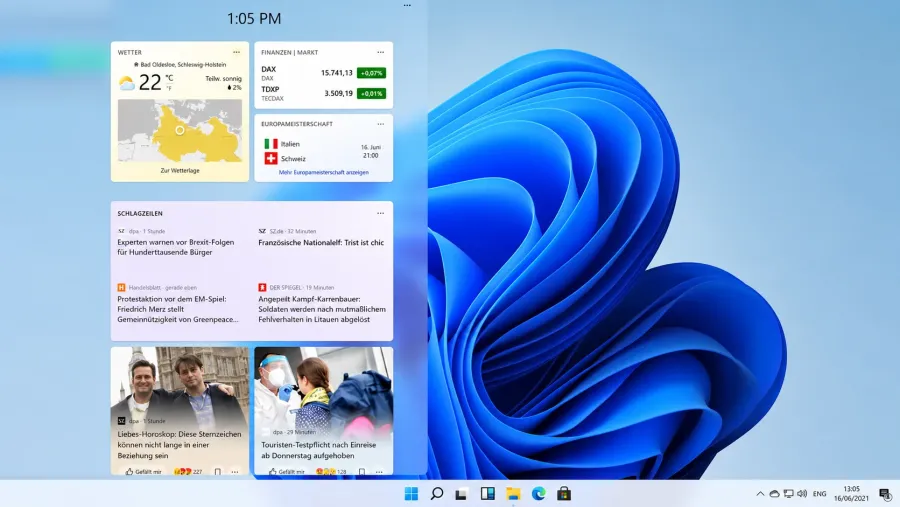Switch input language via ENG indicator
The width and height of the screenshot is (900, 507).
click(820, 494)
